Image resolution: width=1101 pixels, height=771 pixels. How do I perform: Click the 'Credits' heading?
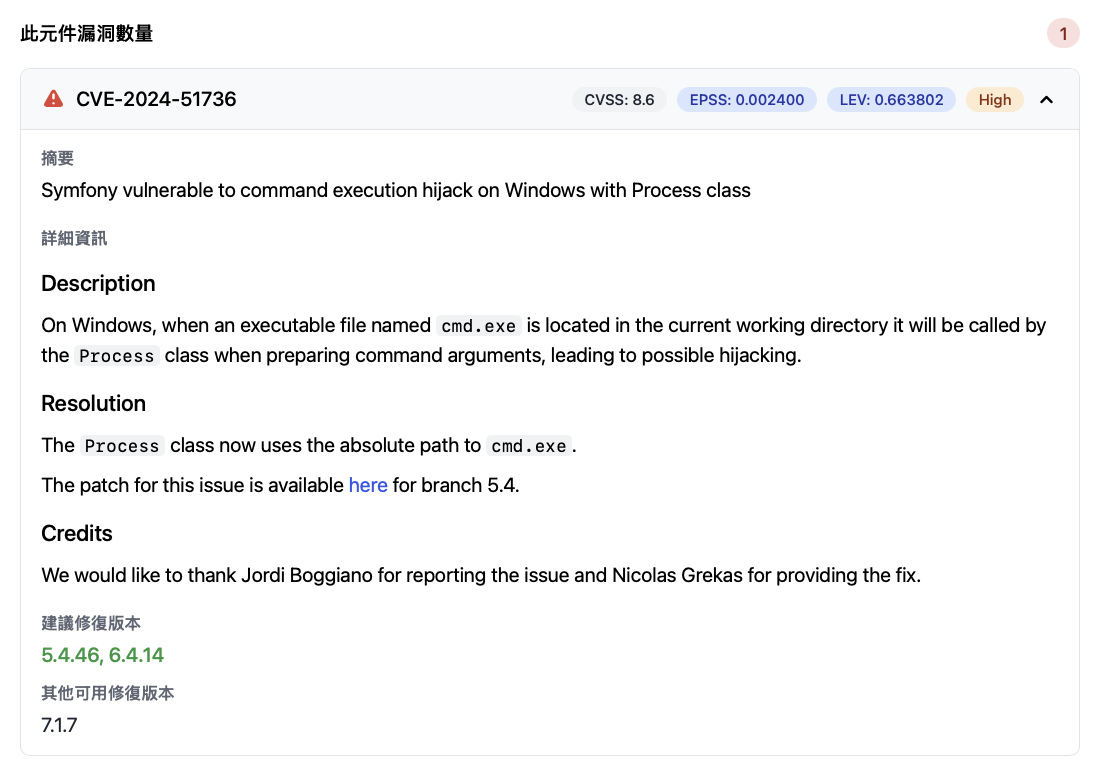click(x=77, y=533)
